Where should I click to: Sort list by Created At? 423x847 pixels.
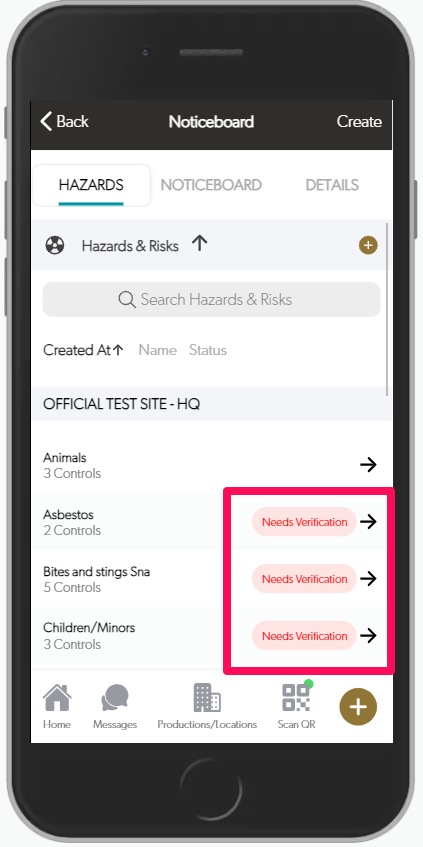point(83,350)
